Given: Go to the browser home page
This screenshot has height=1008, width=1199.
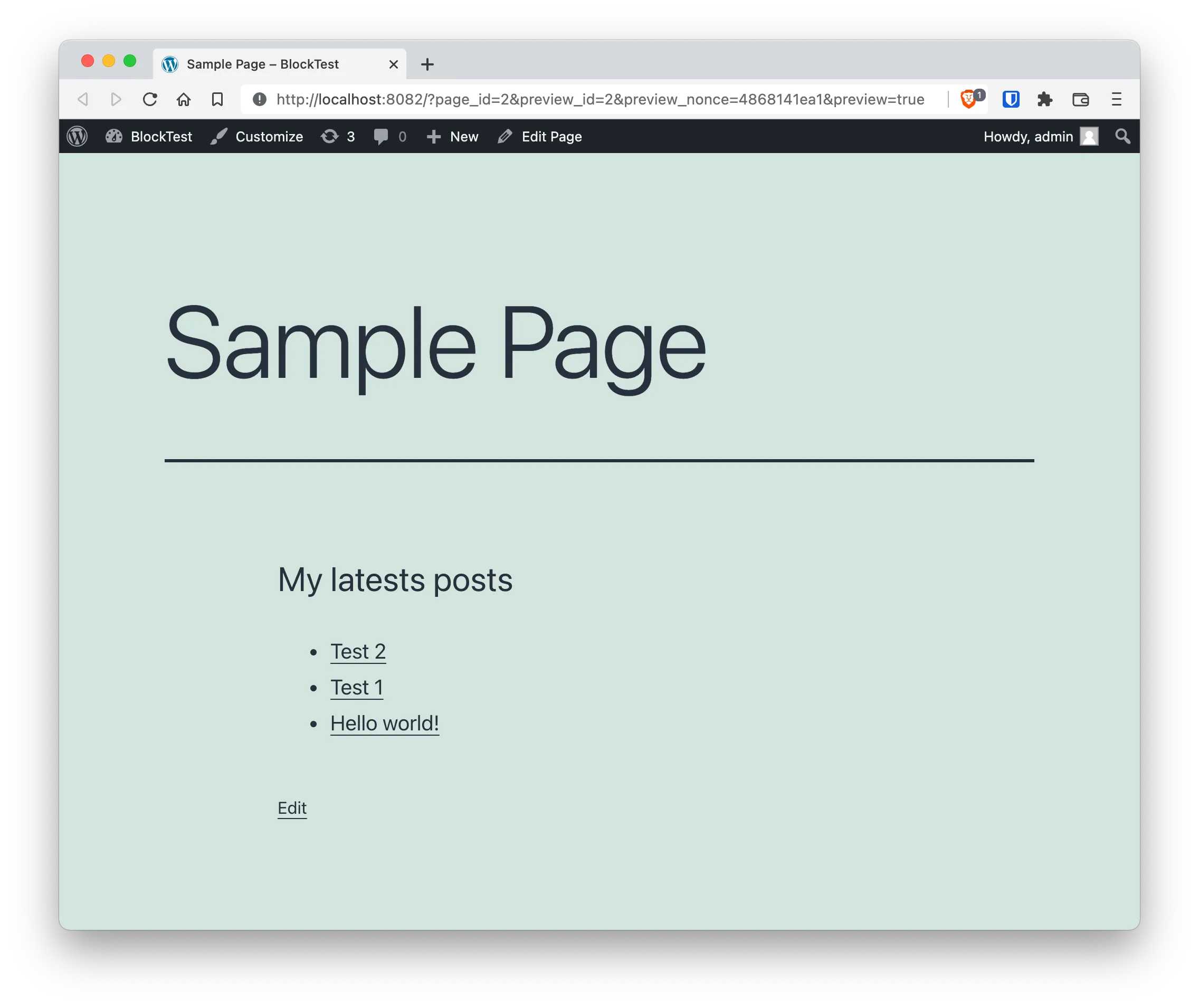Looking at the screenshot, I should click(184, 99).
